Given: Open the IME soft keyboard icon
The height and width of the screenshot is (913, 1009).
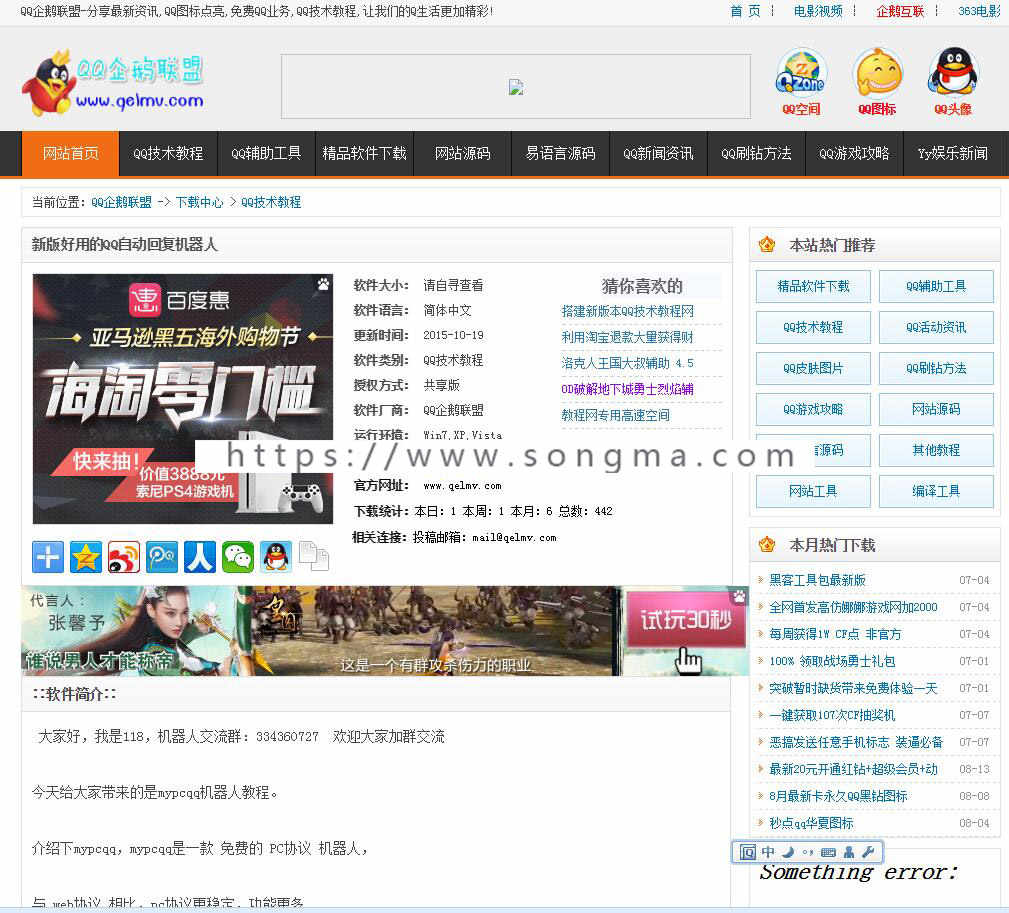Looking at the screenshot, I should pyautogui.click(x=829, y=853).
